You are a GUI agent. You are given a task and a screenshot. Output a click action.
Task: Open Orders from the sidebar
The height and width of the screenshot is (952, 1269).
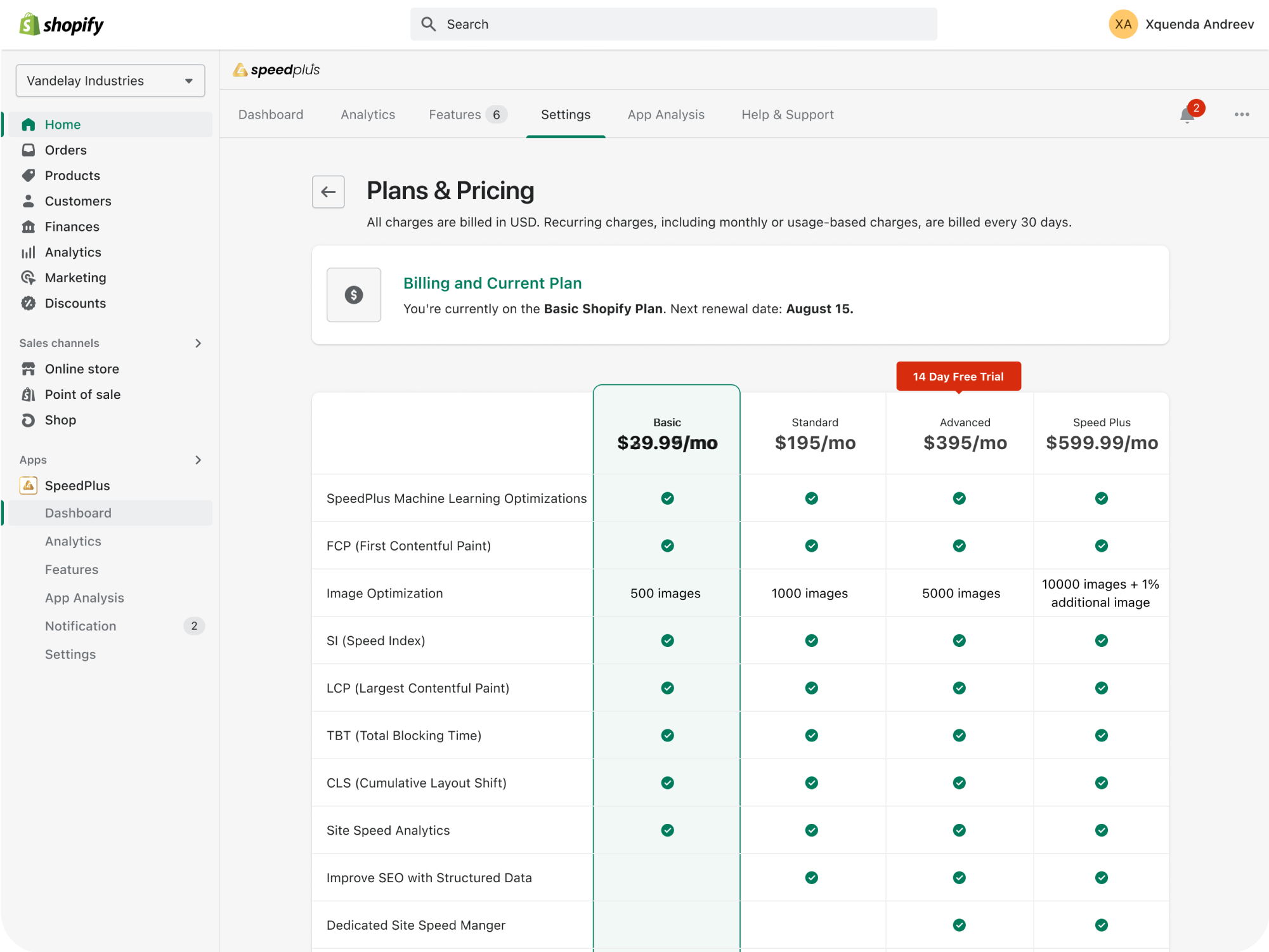point(65,150)
